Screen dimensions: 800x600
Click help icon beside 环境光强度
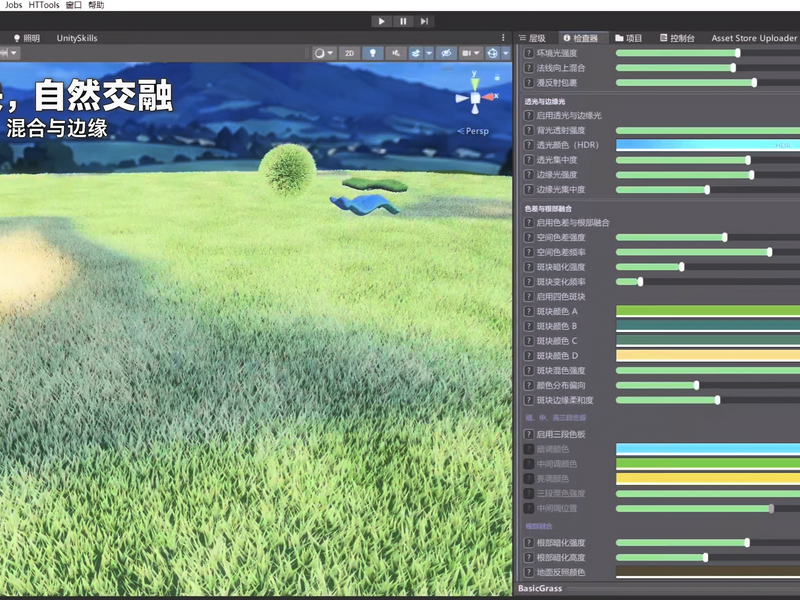[x=529, y=53]
